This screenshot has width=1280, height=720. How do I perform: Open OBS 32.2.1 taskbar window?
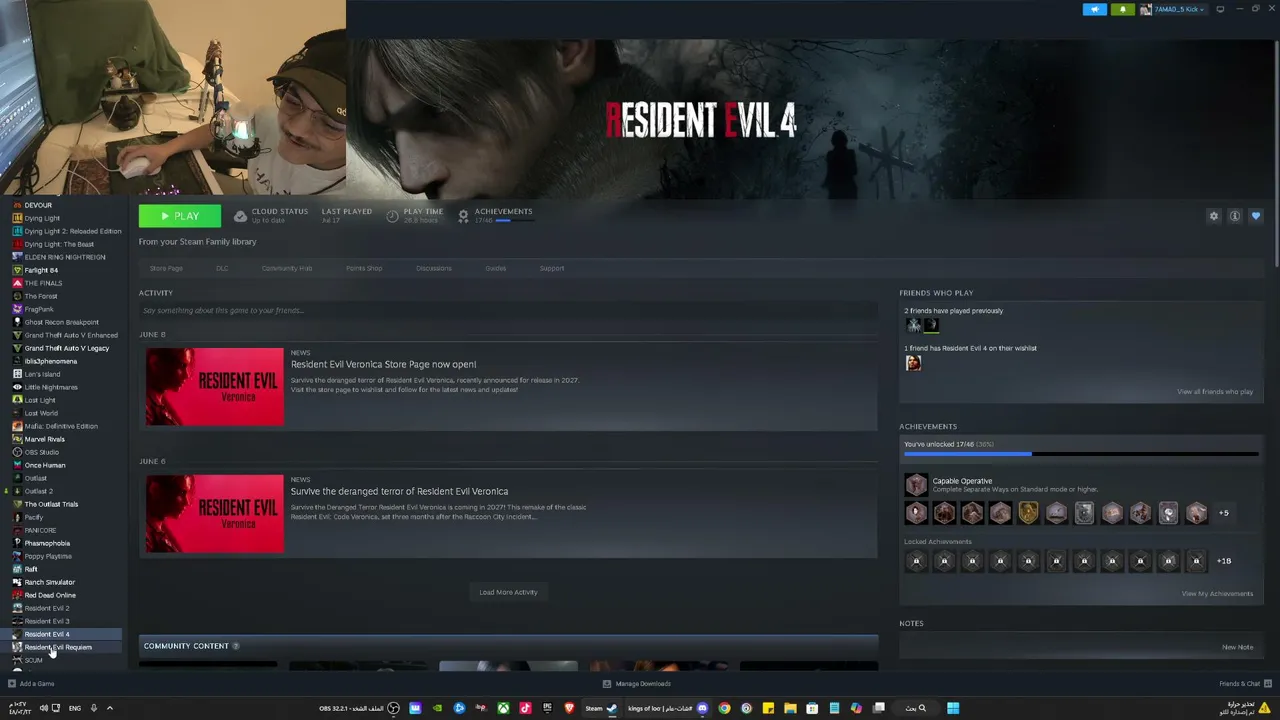359,708
